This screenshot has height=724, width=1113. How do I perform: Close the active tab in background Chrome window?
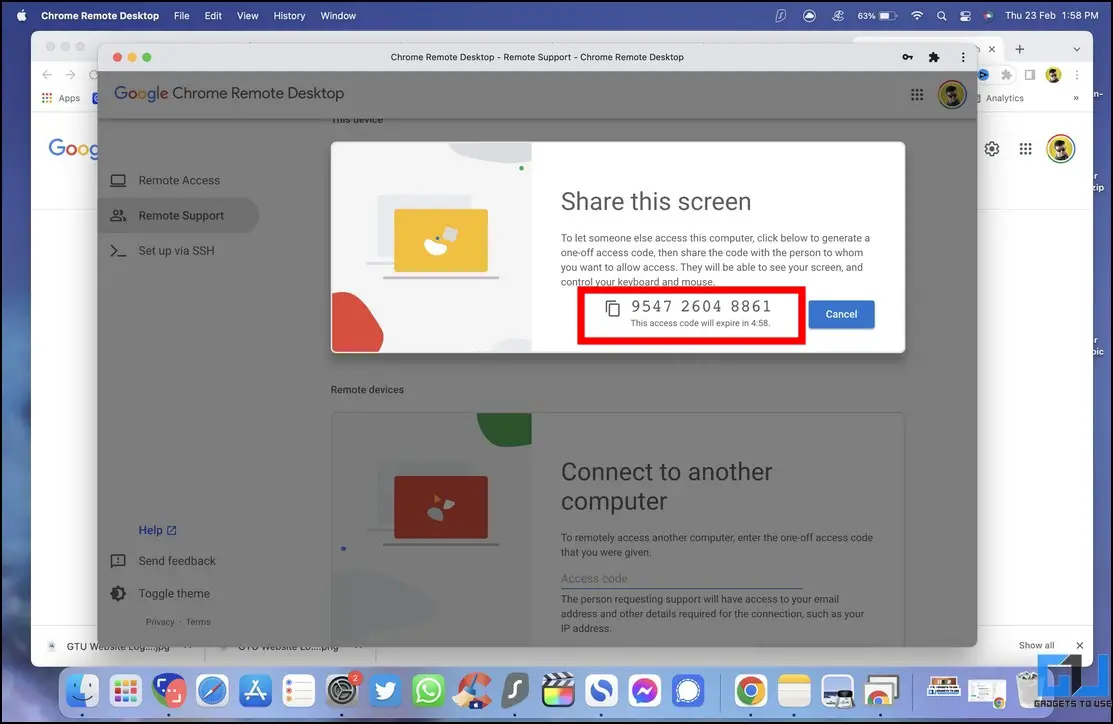(x=992, y=49)
